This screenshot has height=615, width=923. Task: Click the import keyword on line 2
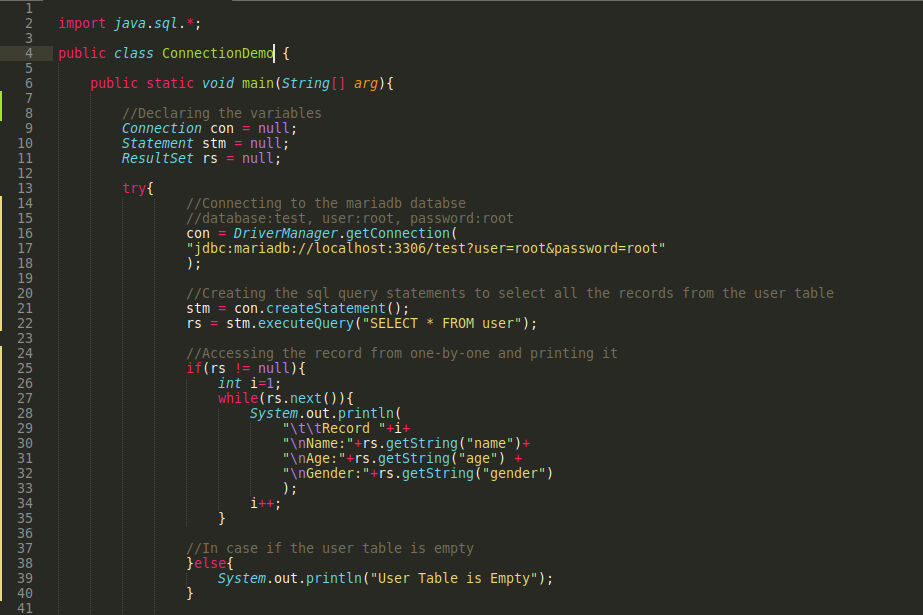(82, 24)
